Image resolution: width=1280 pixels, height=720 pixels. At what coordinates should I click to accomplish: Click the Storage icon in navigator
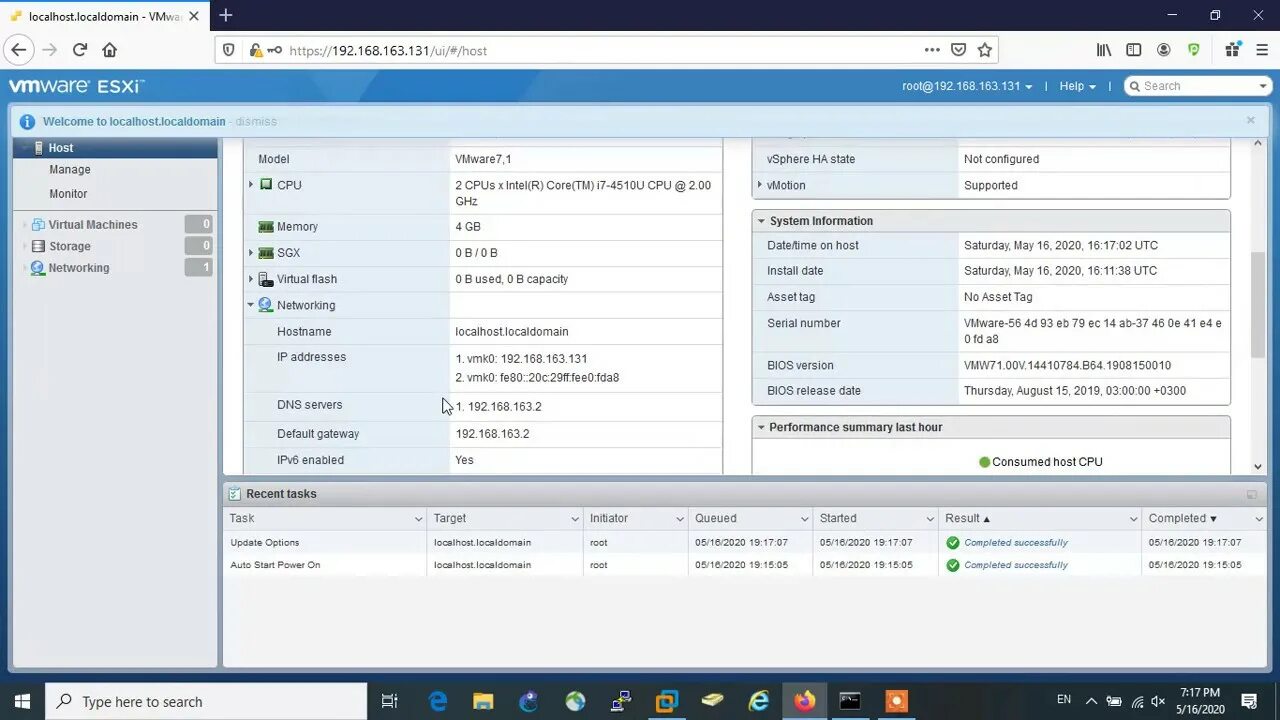click(38, 246)
